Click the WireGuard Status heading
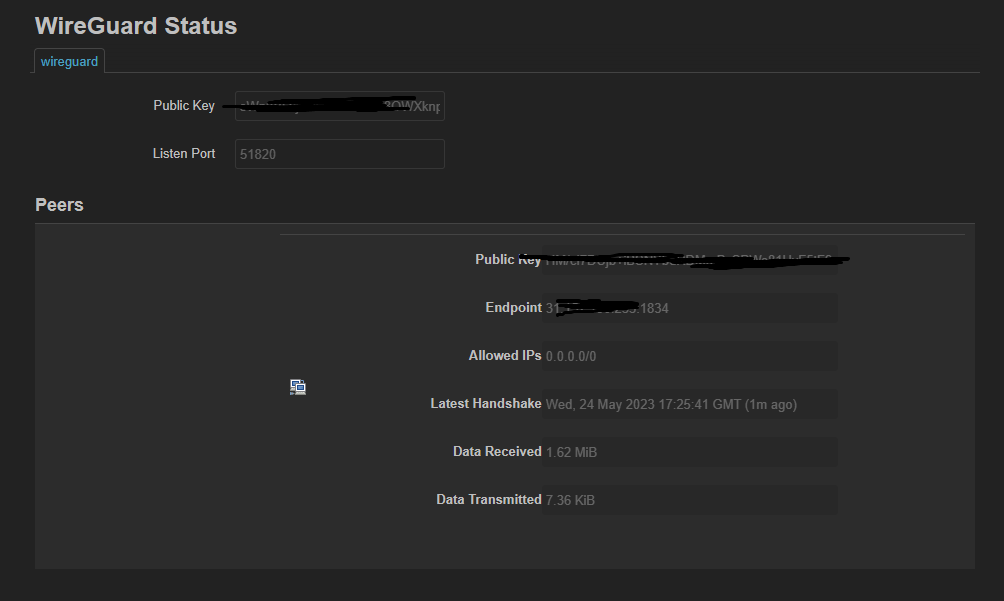 (x=136, y=26)
